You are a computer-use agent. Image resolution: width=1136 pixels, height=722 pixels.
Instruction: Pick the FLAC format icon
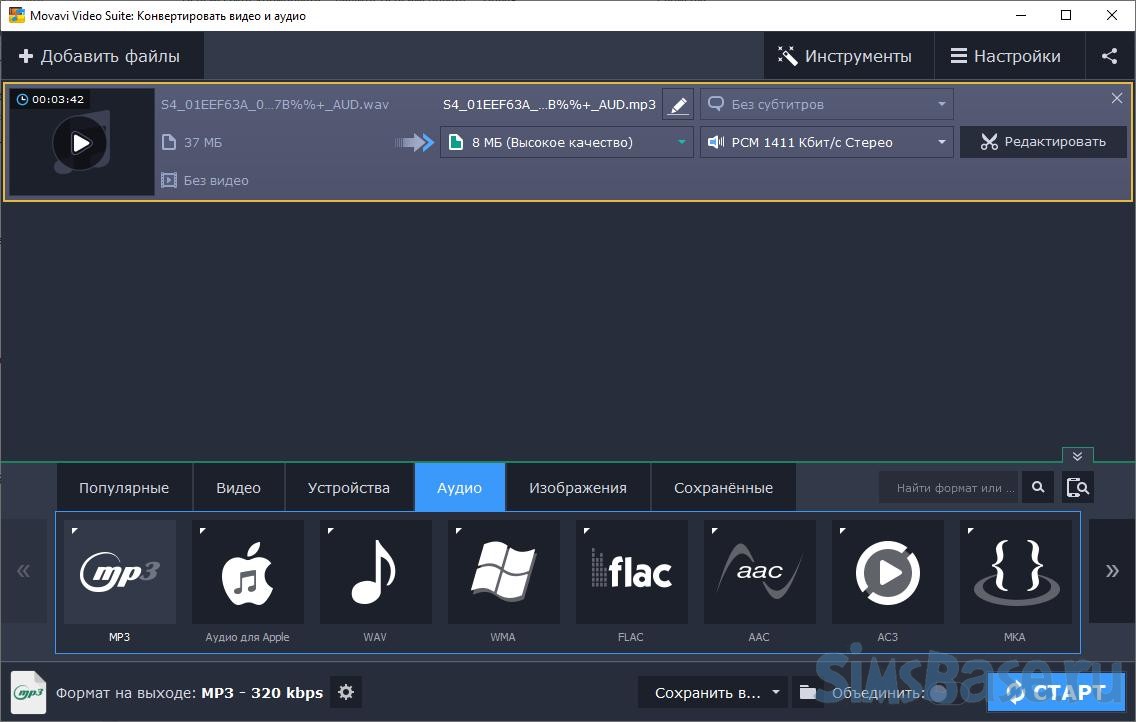(x=631, y=572)
